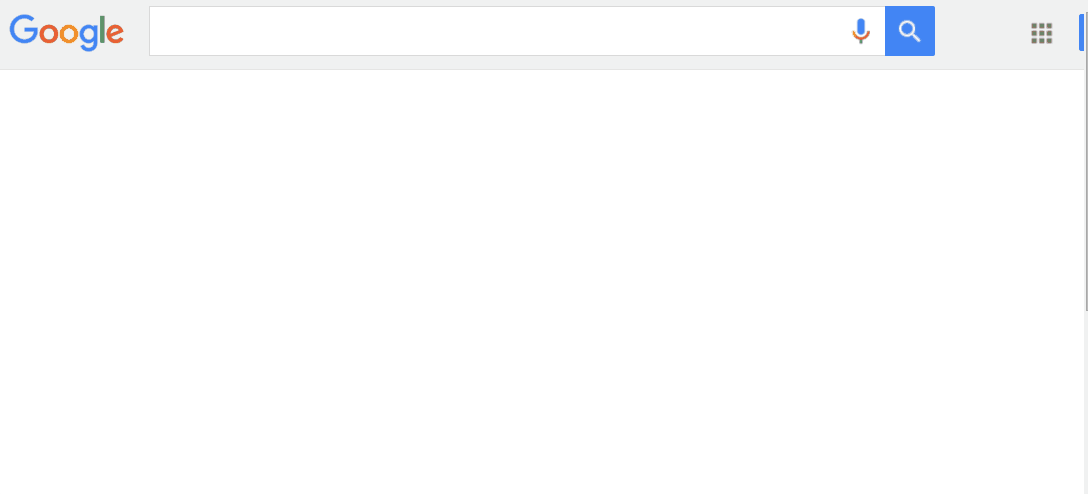1088x494 pixels.
Task: Open the apps launcher next to the search bar
Action: [1042, 33]
